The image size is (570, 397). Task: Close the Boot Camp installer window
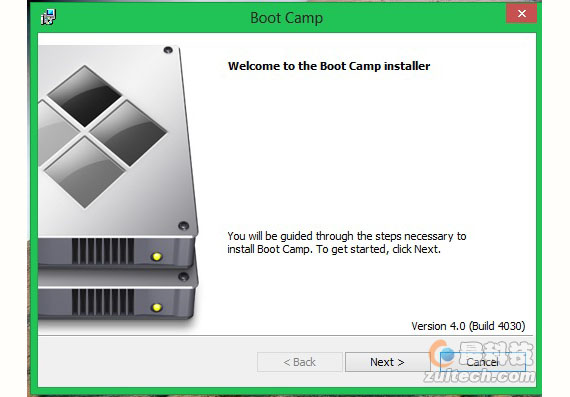click(x=521, y=14)
